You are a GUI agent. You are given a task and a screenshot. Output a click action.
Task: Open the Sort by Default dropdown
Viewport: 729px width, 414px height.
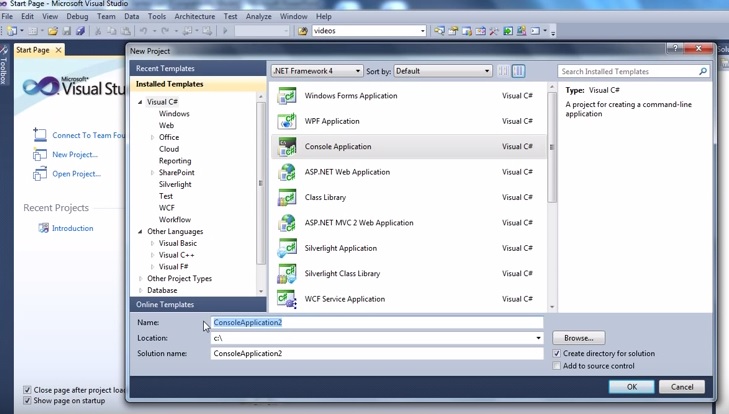click(443, 71)
